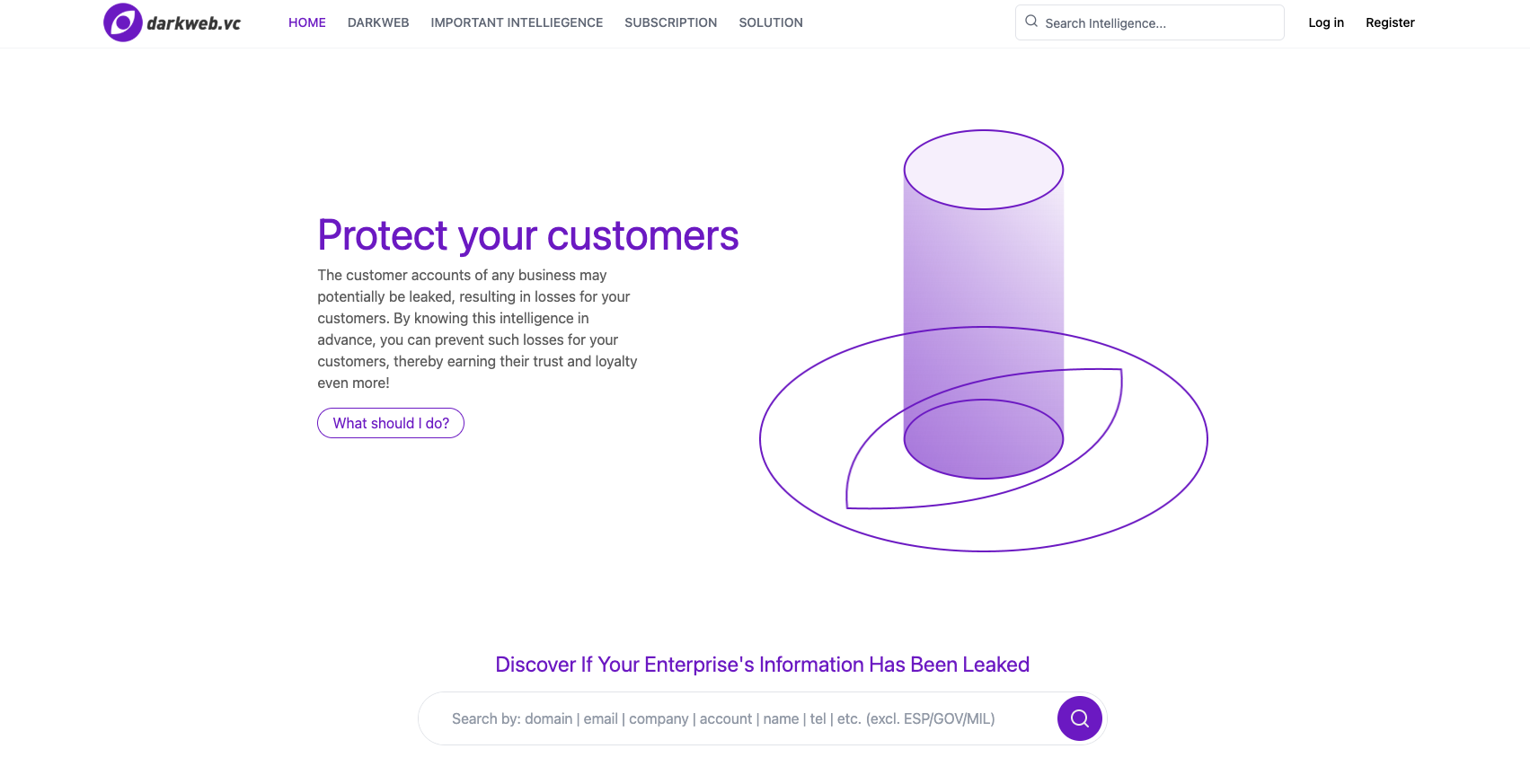This screenshot has width=1530, height=784.
Task: Open the SUBSCRIPTION menu item
Action: [x=671, y=22]
